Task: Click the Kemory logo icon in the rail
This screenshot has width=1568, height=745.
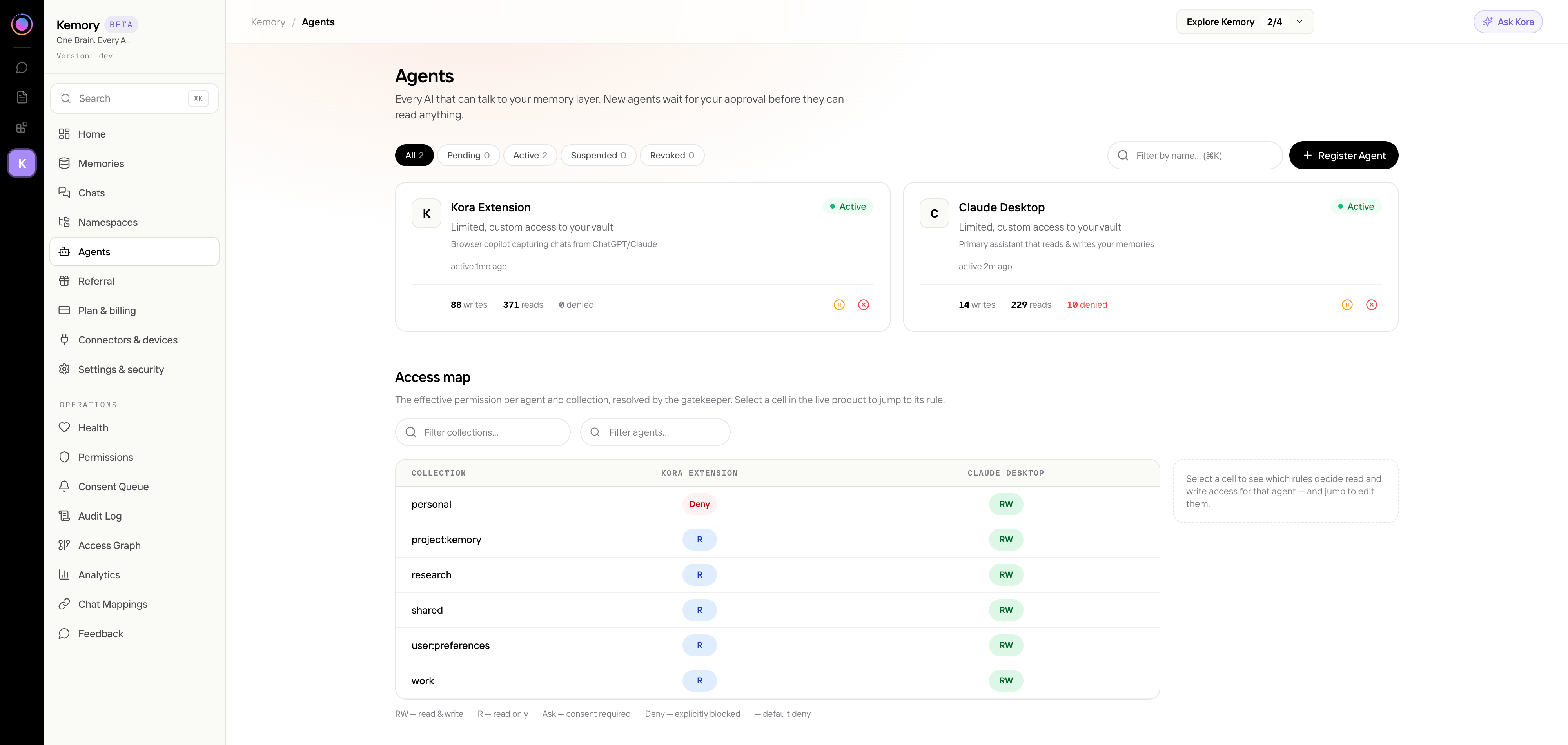Action: (x=22, y=24)
